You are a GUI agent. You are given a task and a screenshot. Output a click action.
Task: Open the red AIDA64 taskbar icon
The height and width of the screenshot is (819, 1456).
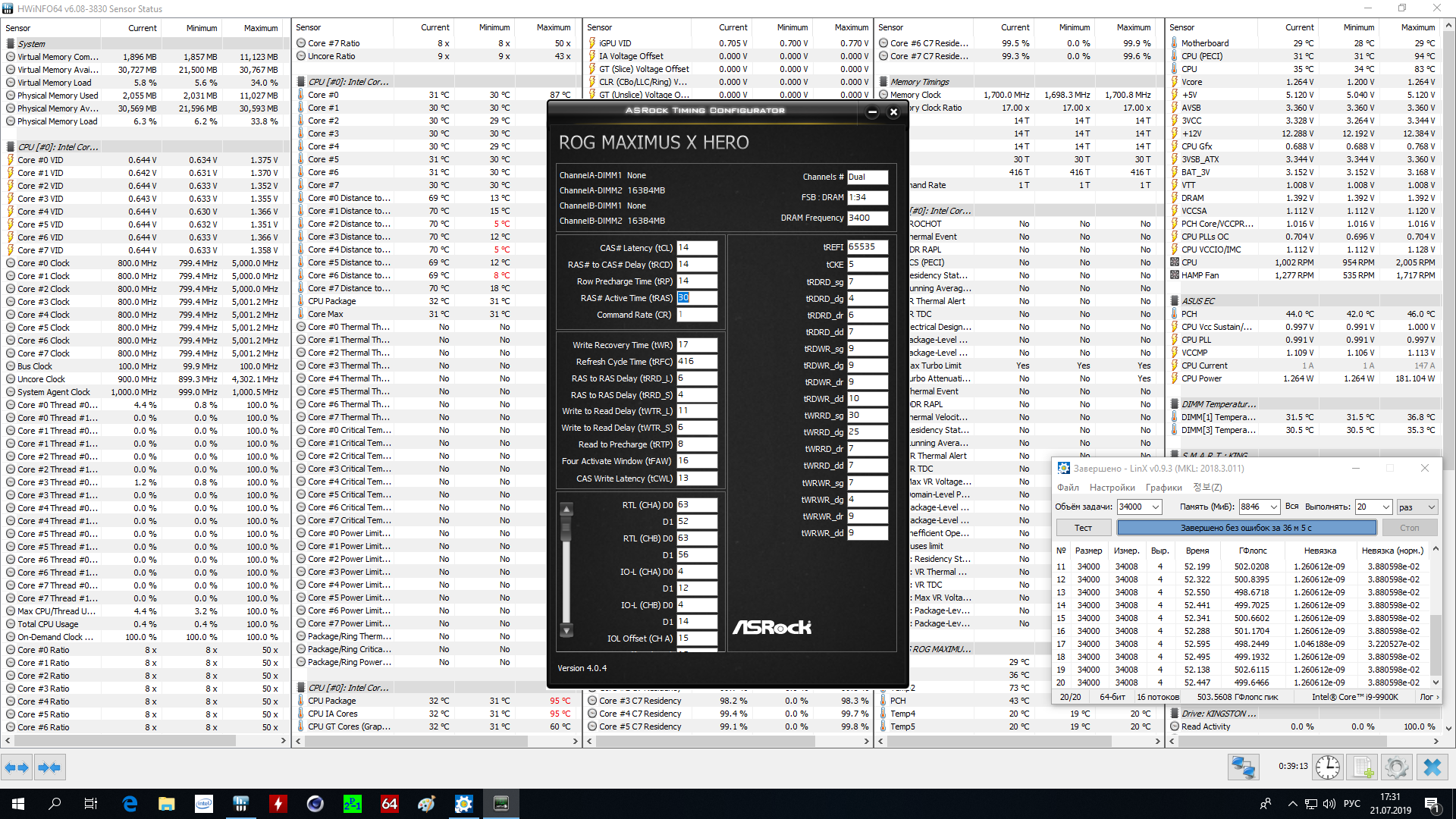[x=389, y=804]
